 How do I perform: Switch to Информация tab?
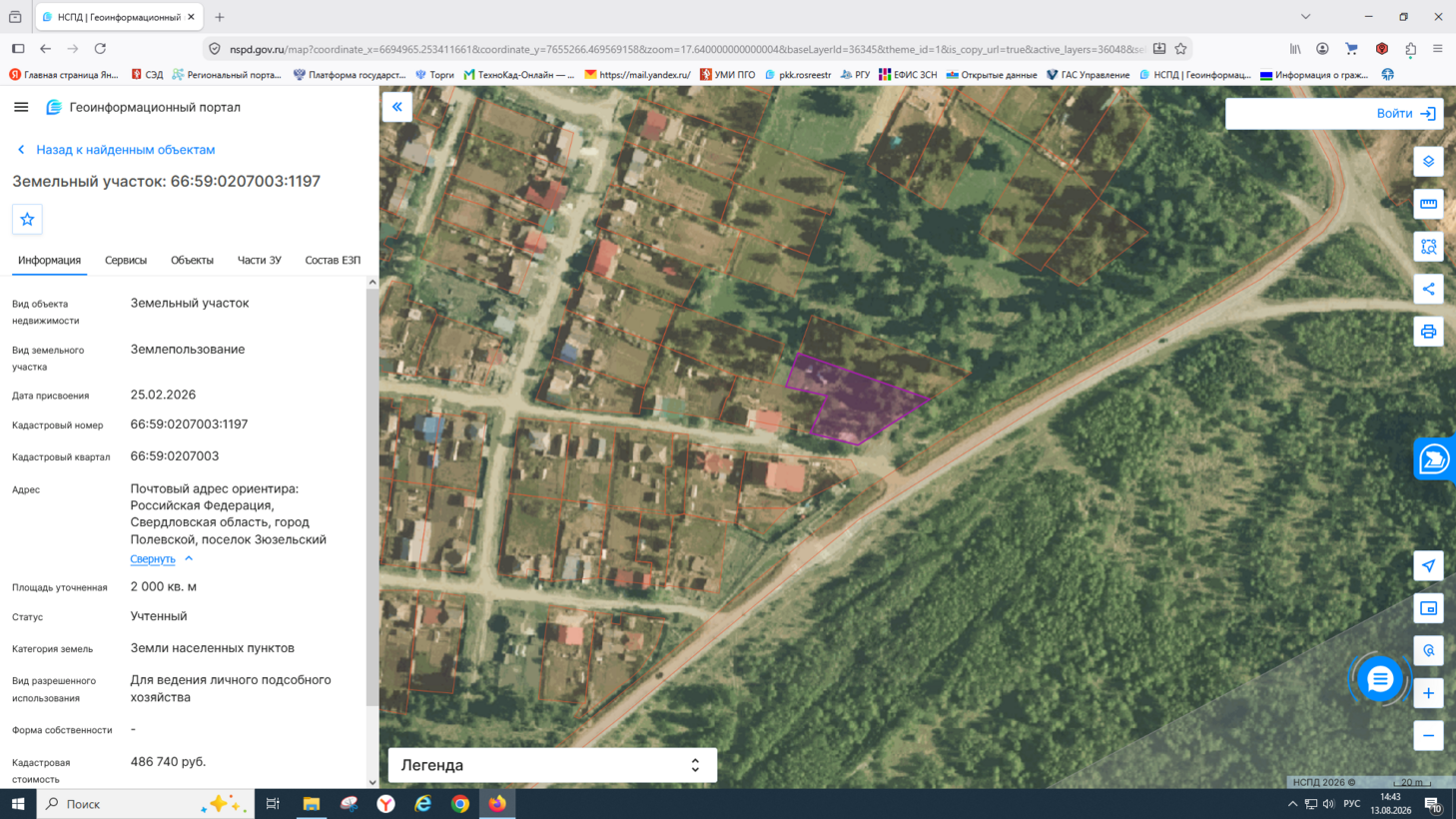click(49, 260)
